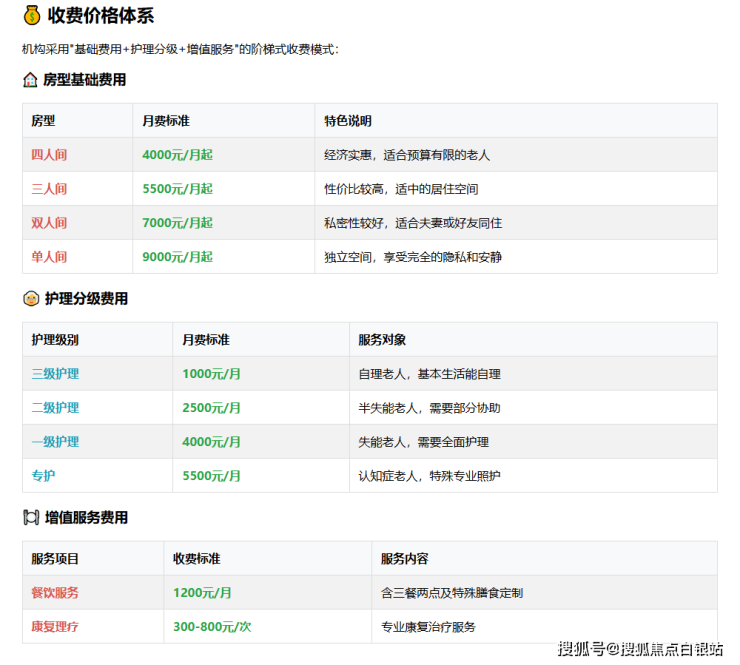This screenshot has height=665, width=740.
Task: Click the 9000元/月起 price text
Action: click(177, 257)
